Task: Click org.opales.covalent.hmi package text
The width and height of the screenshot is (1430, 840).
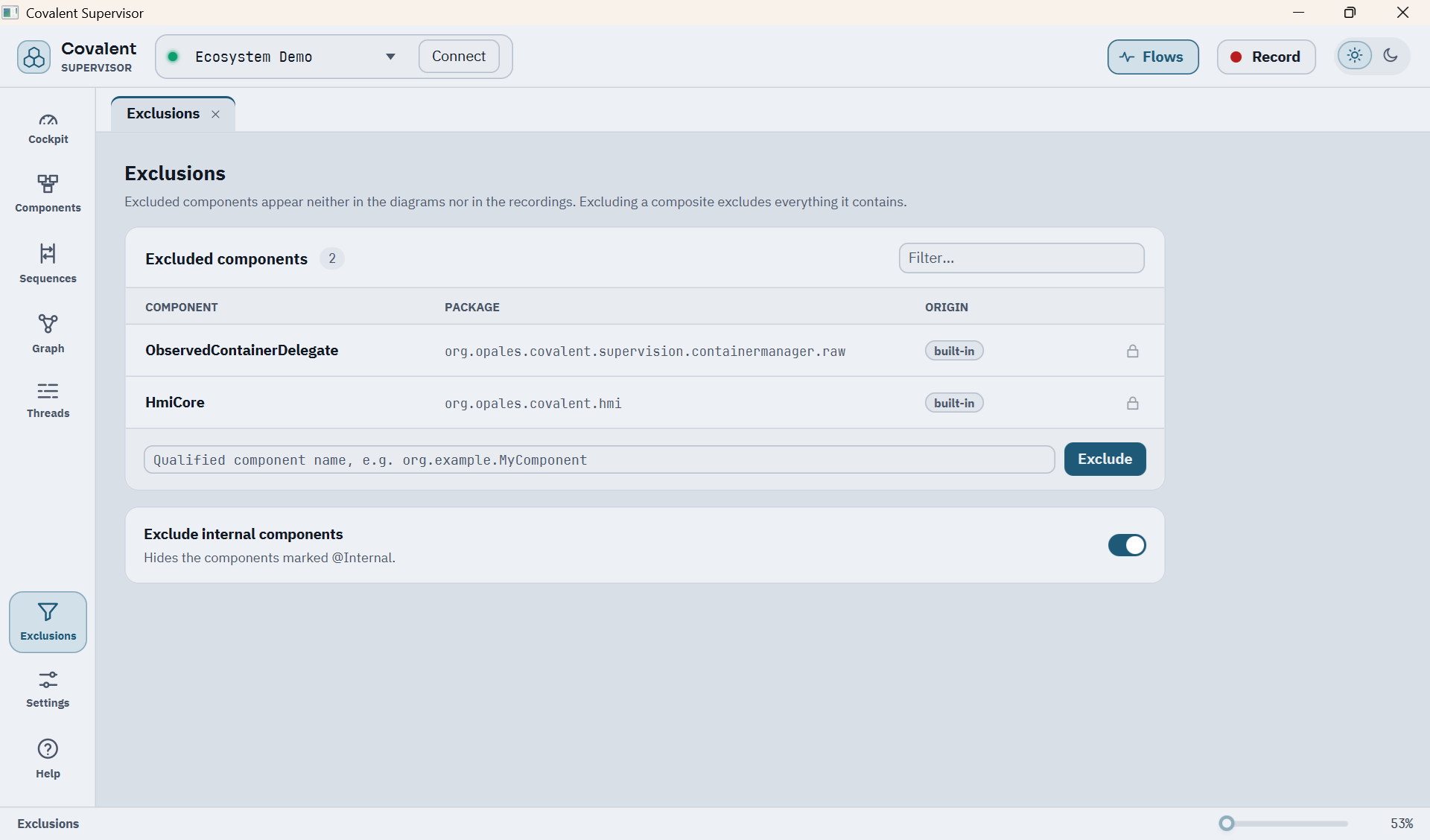Action: point(533,404)
